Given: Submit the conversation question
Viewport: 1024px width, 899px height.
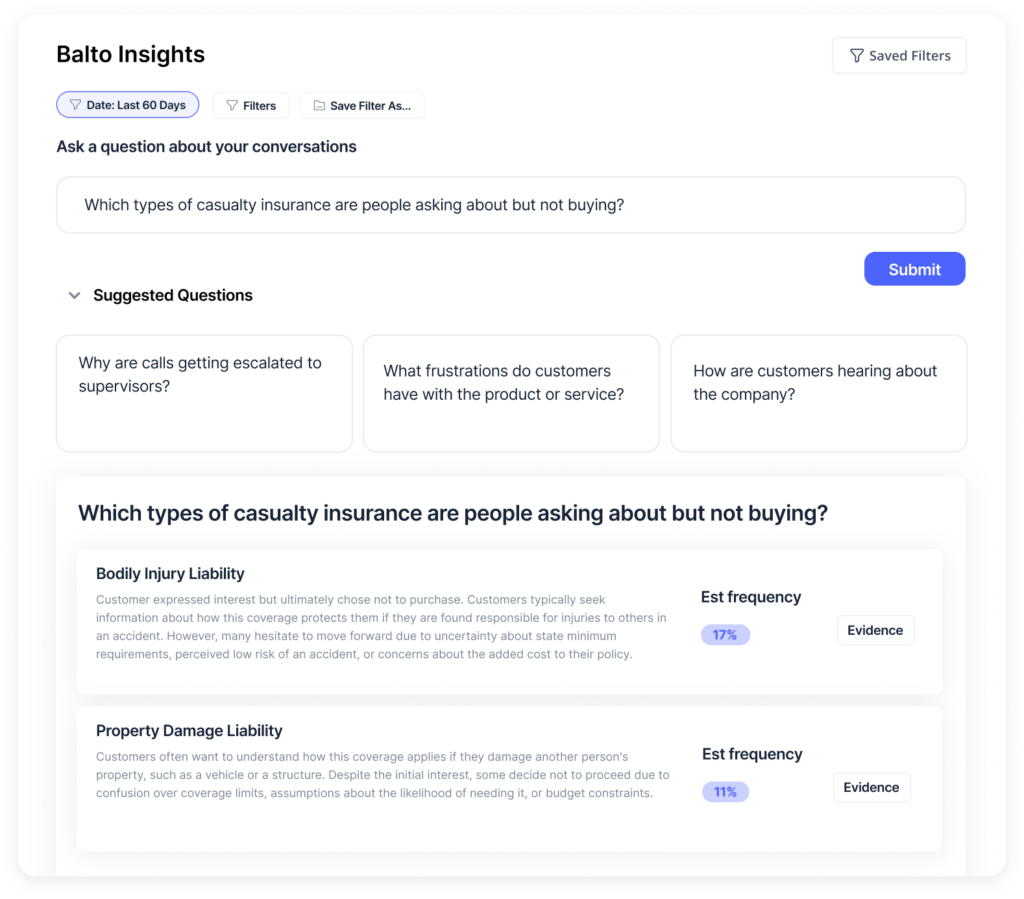Looking at the screenshot, I should pyautogui.click(x=914, y=269).
